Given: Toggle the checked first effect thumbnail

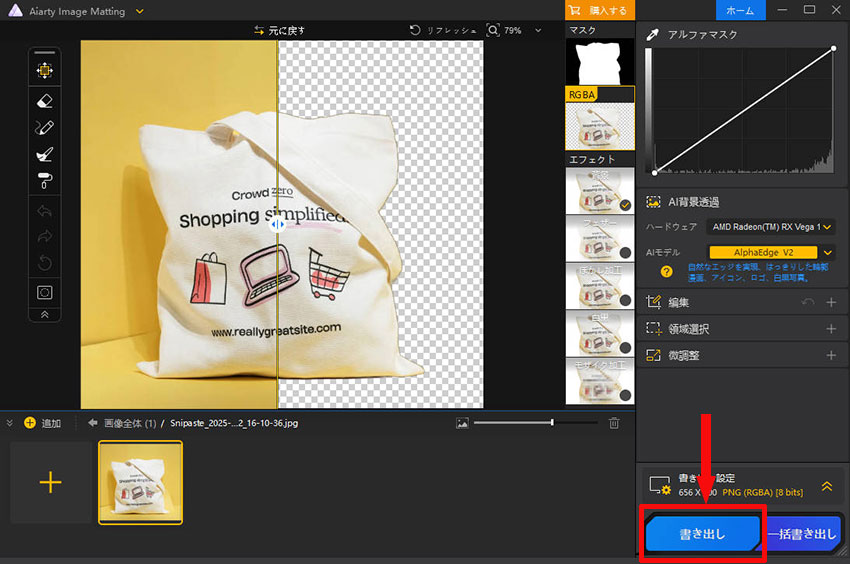Looking at the screenshot, I should pyautogui.click(x=625, y=204).
